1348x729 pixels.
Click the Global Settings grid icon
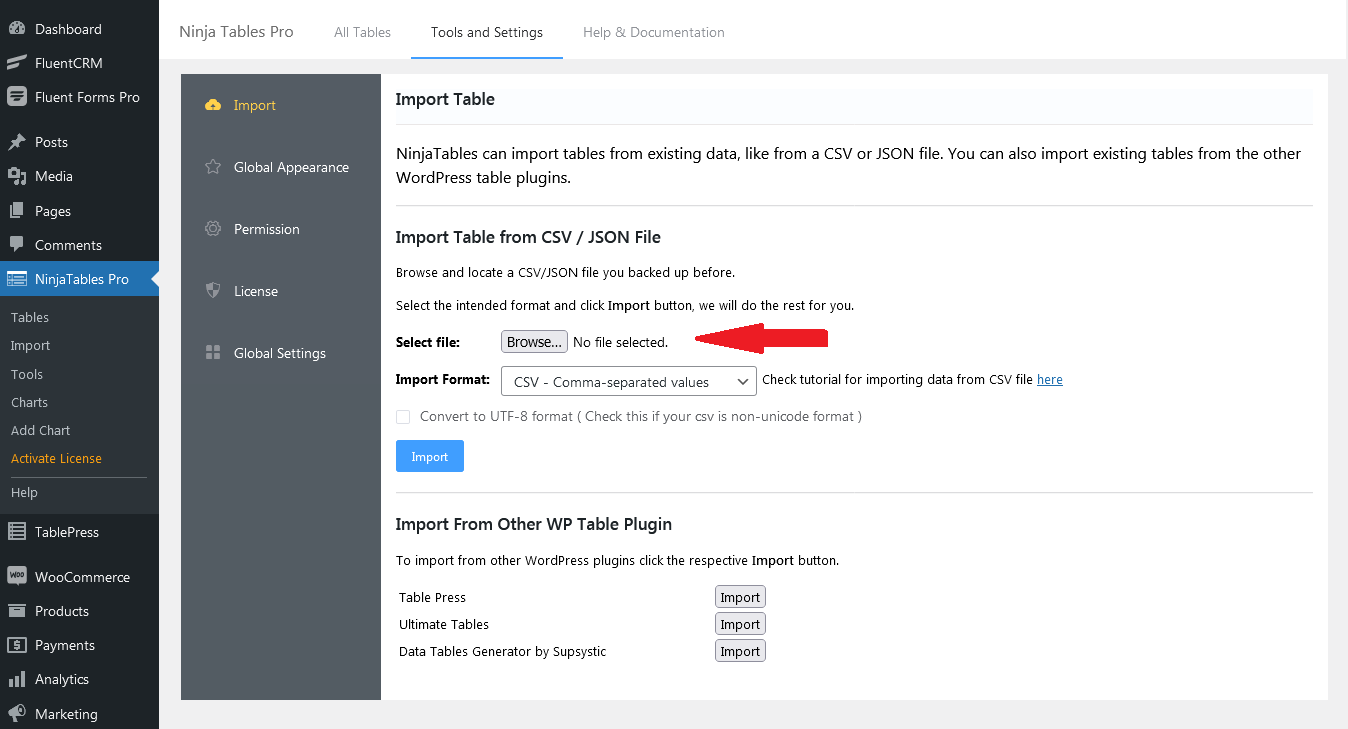[212, 352]
